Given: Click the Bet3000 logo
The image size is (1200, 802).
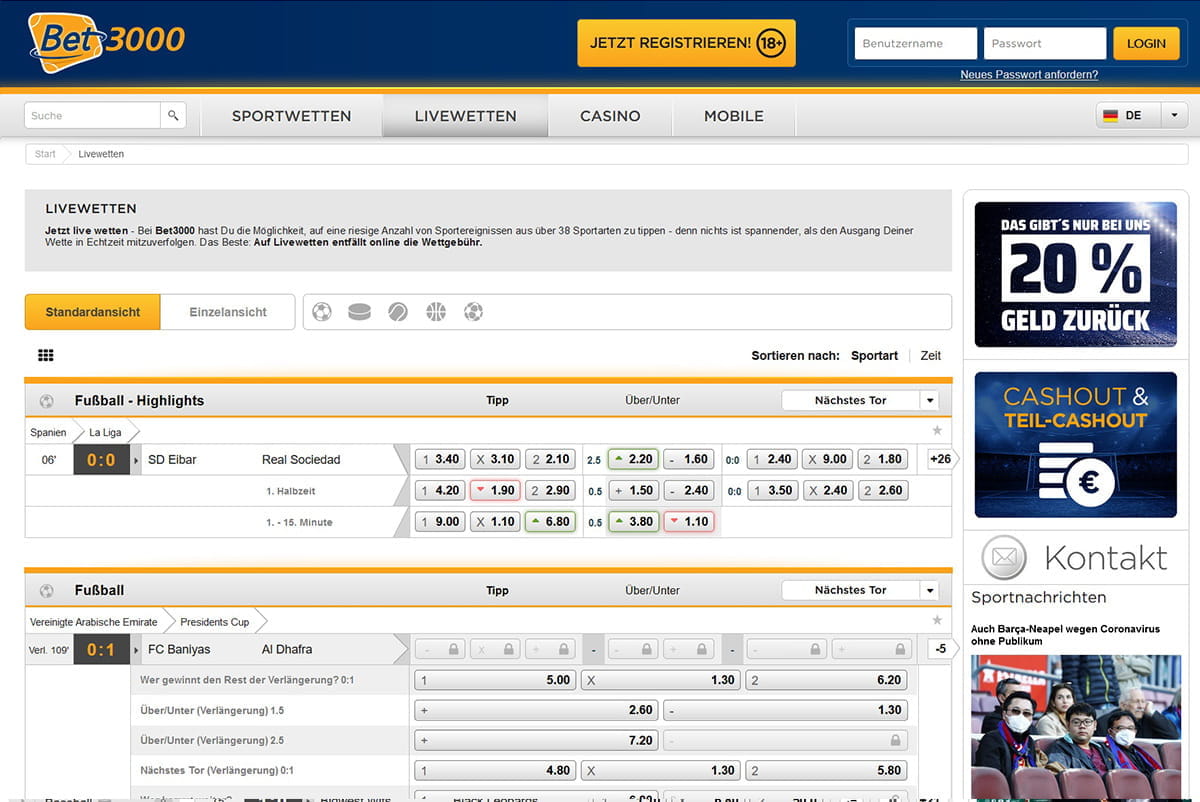Looking at the screenshot, I should pos(107,43).
